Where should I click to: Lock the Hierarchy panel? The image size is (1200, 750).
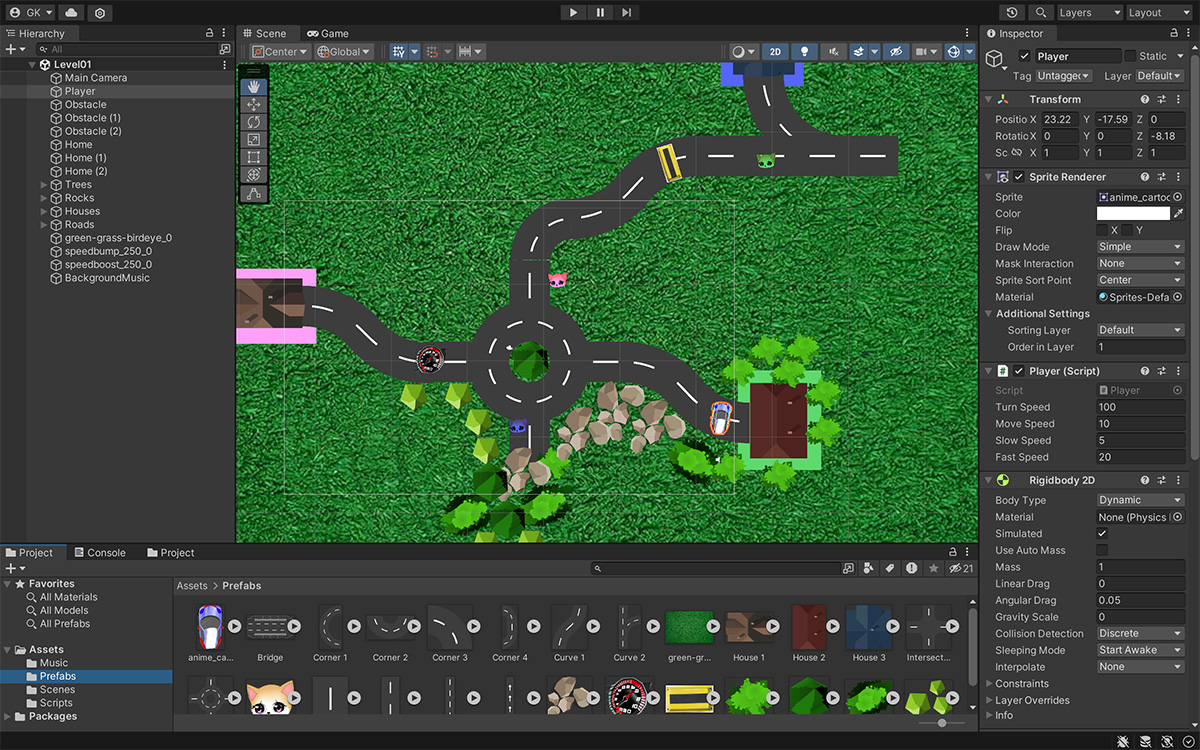[208, 33]
